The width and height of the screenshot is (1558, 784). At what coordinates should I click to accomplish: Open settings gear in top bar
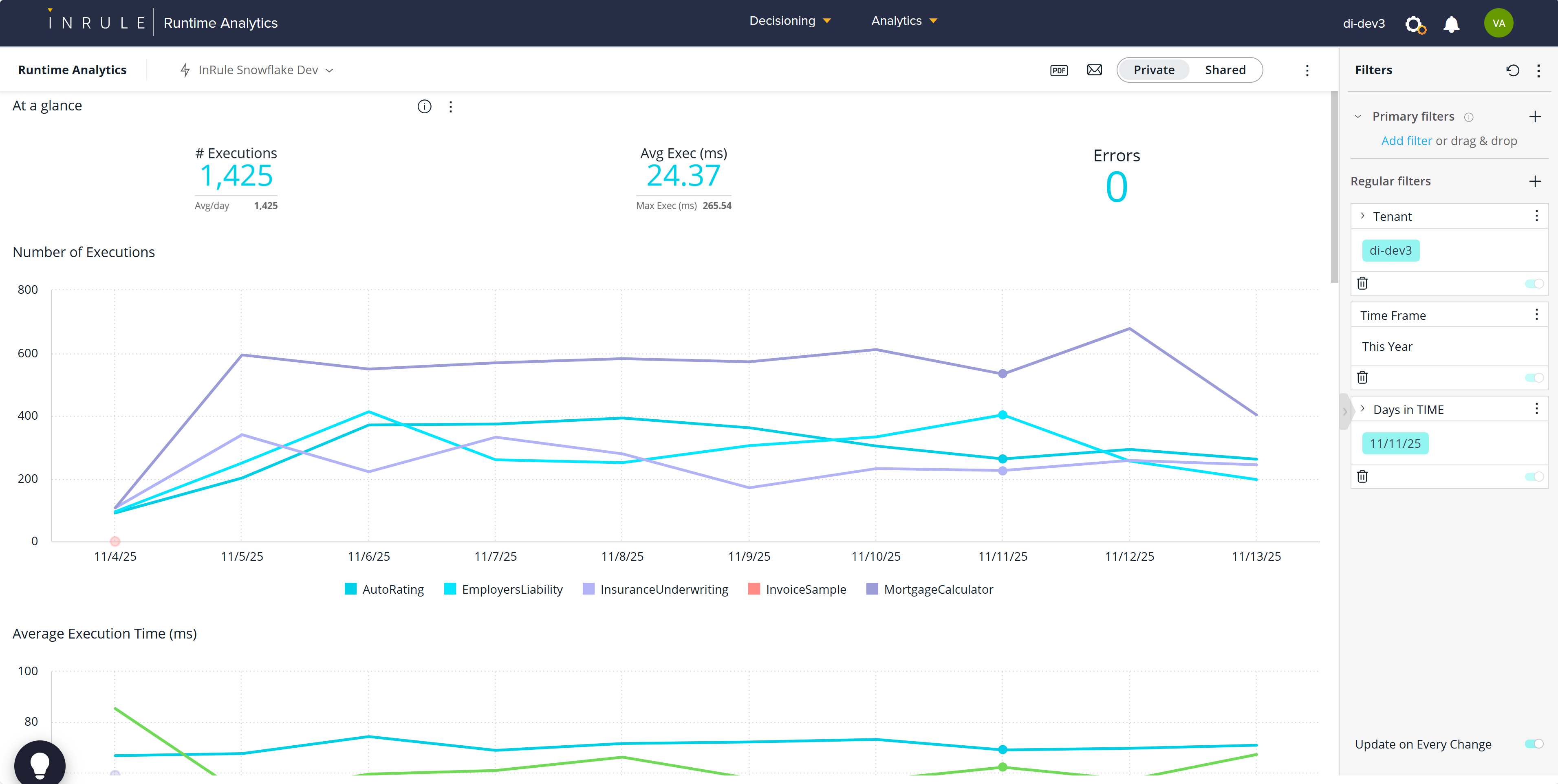point(1414,24)
